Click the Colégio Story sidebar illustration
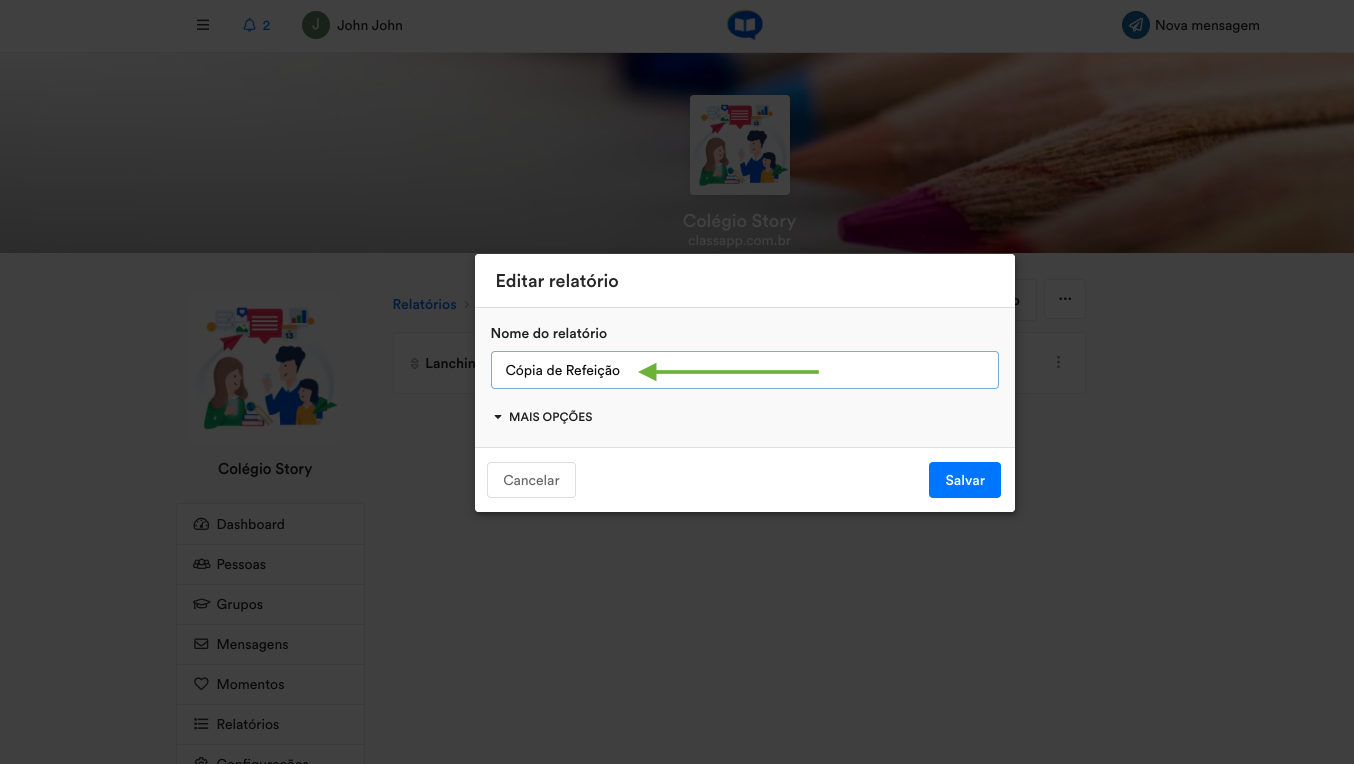1354x764 pixels. (x=265, y=366)
